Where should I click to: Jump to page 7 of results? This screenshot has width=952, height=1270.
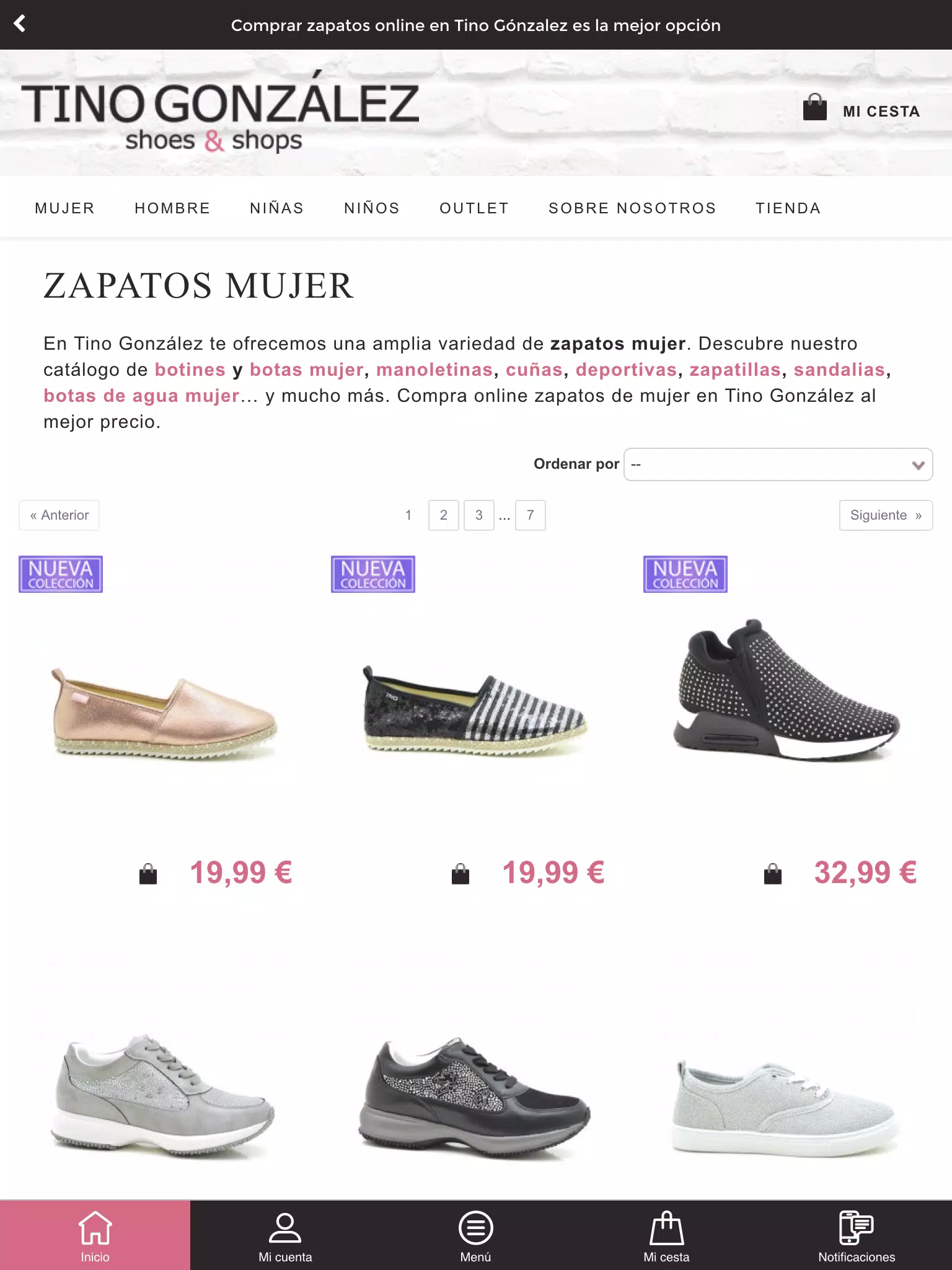click(x=531, y=515)
